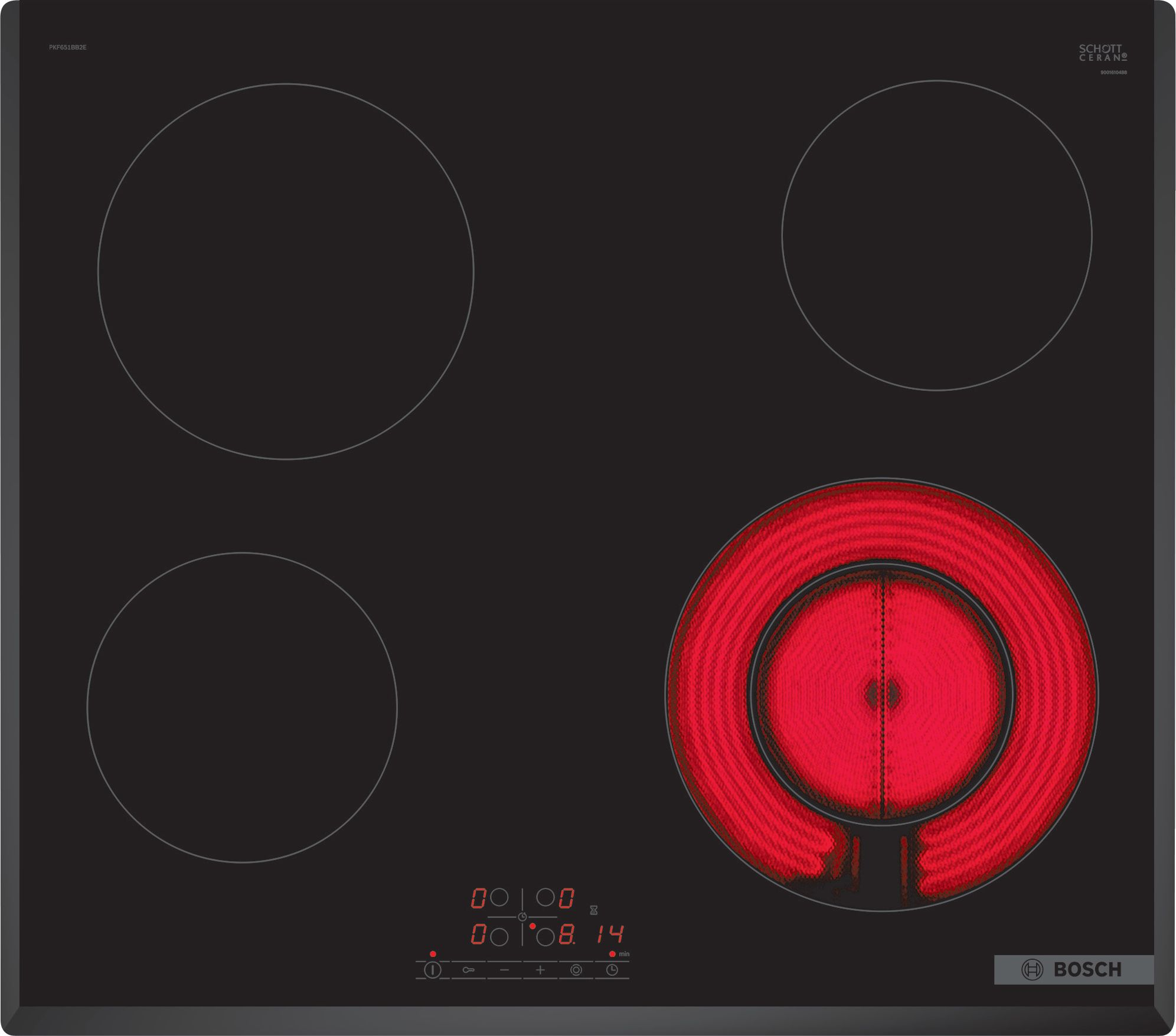Select the rear-right hotplate selector circle
Screen dimensions: 1176x1036
click(x=545, y=898)
